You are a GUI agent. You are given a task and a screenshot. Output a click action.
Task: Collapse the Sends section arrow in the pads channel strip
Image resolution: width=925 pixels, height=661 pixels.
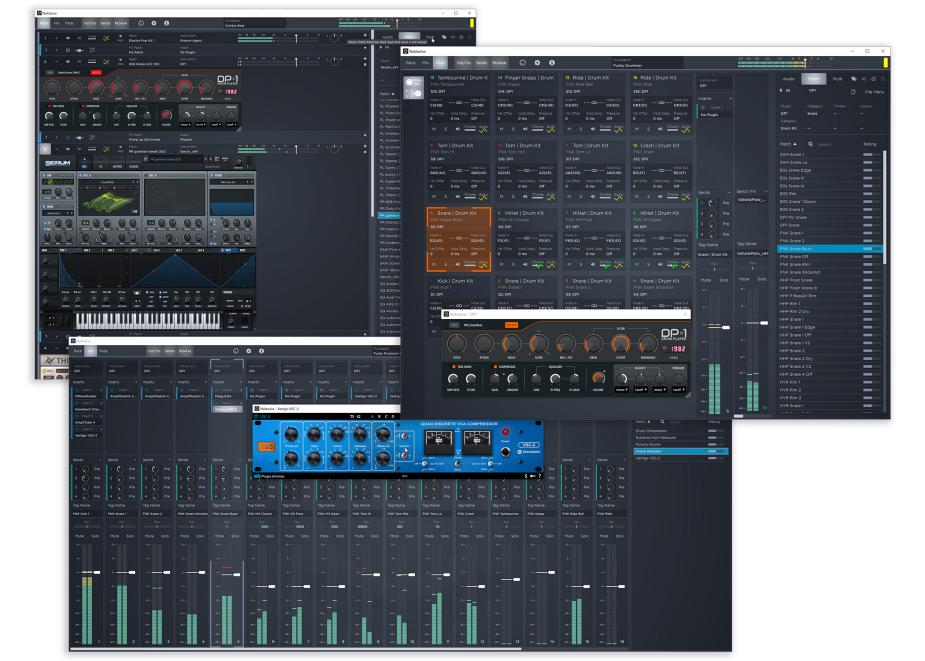[x=730, y=192]
